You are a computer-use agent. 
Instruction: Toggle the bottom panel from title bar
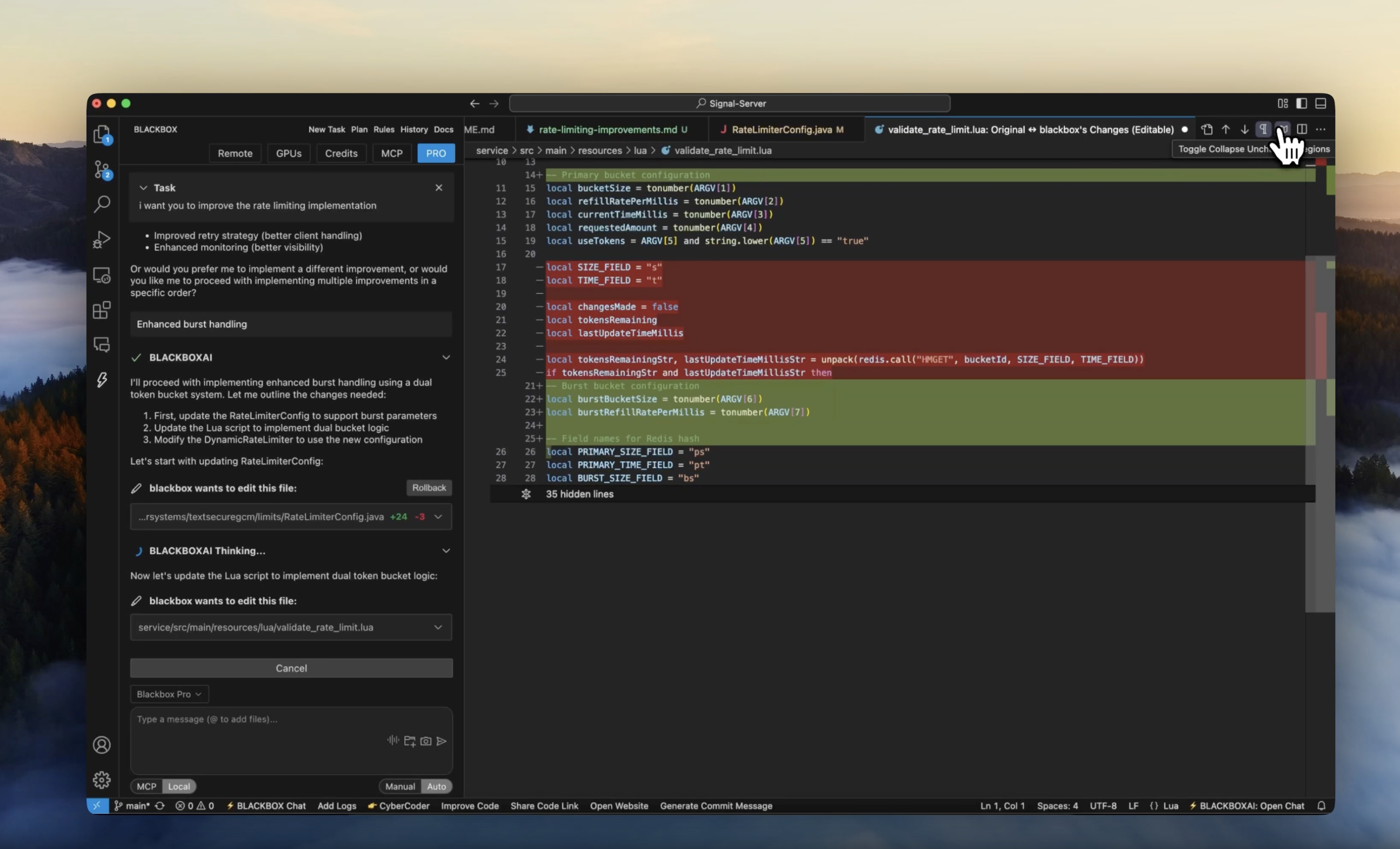1320,104
